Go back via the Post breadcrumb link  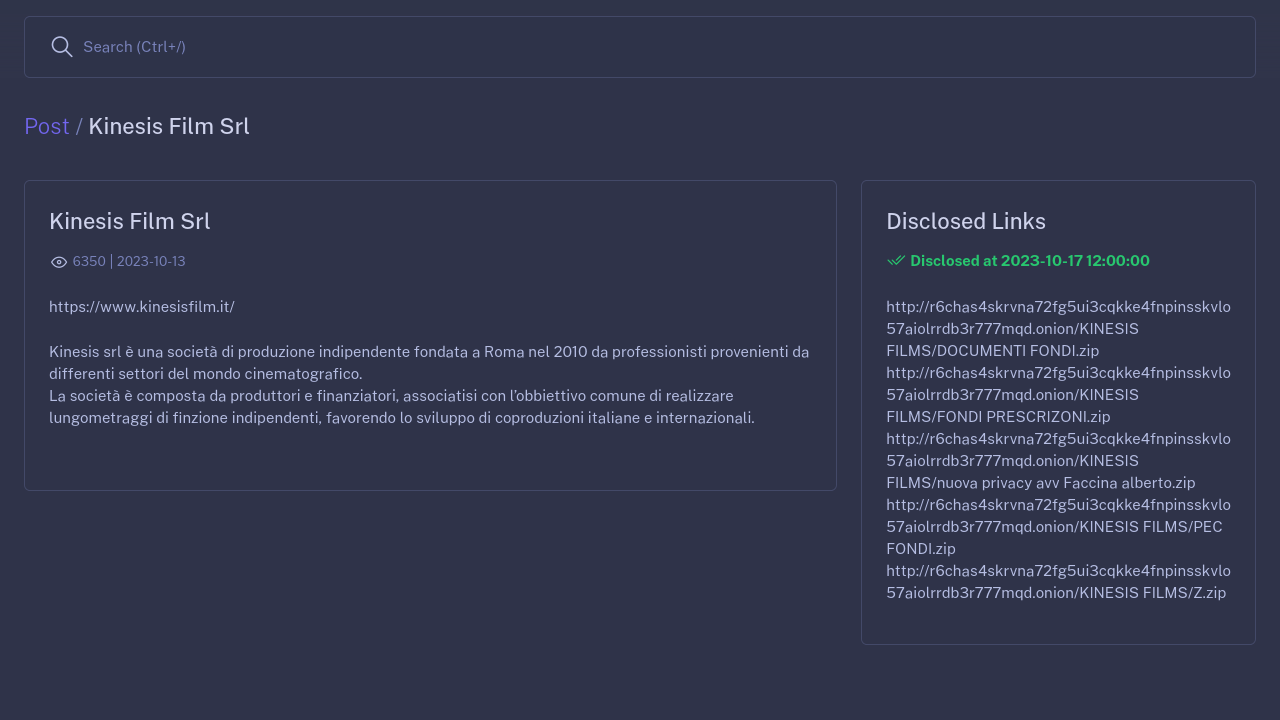pyautogui.click(x=47, y=126)
